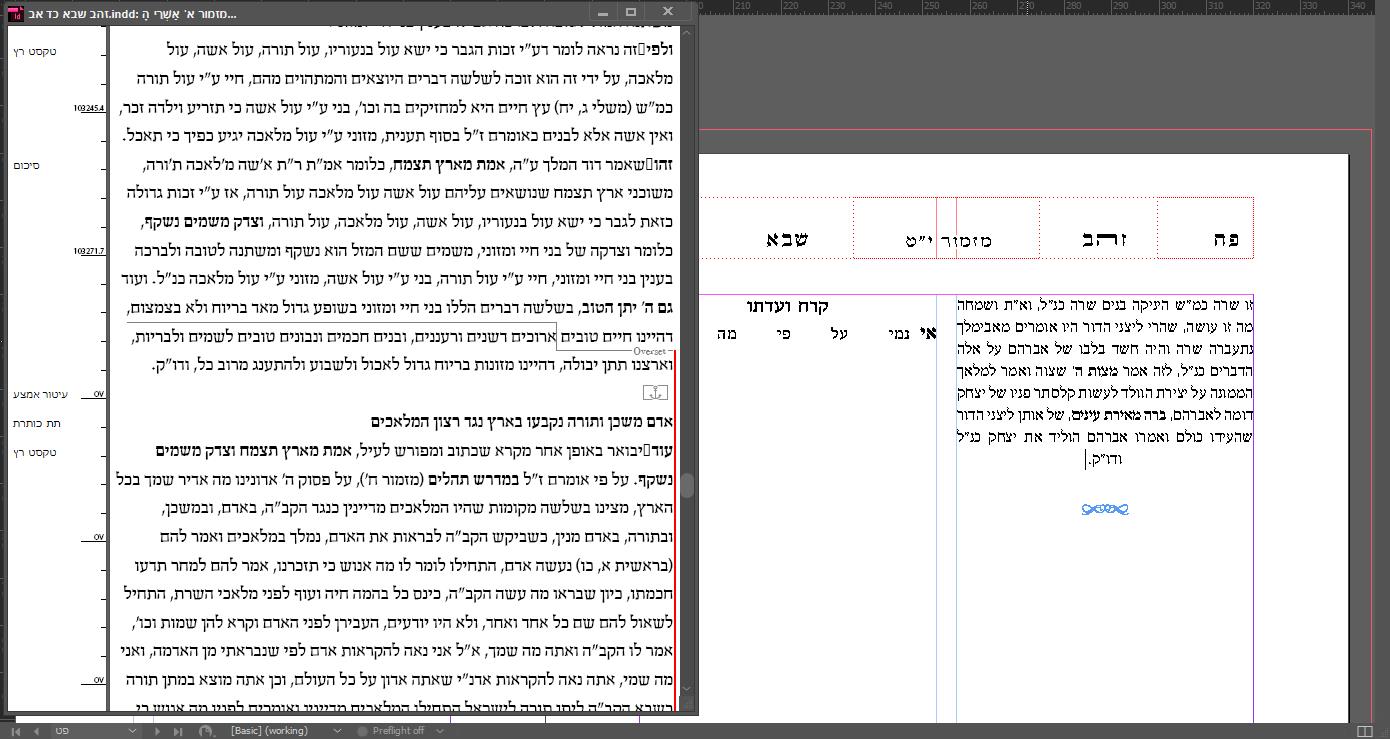The image size is (1390, 739).
Task: Click the split layout view icon at bottom right
Action: [1365, 731]
